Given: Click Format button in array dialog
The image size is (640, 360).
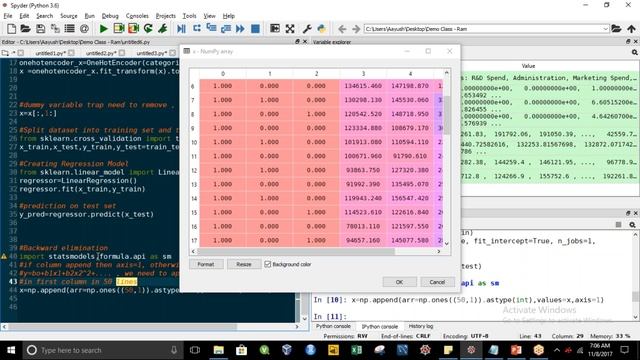Looking at the screenshot, I should click(x=206, y=264).
